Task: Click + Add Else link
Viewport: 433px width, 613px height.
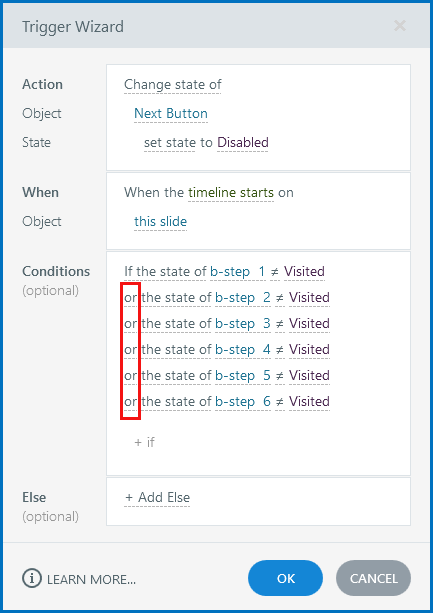Action: (x=157, y=497)
